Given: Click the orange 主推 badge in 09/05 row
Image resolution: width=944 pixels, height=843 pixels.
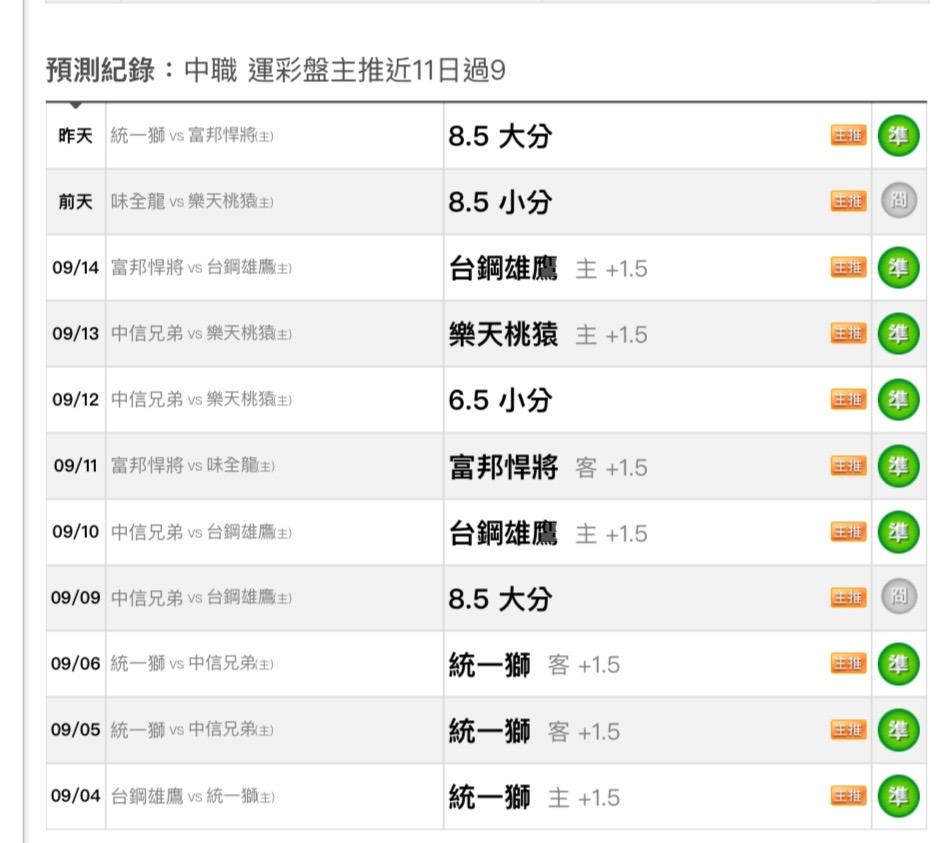Looking at the screenshot, I should pyautogui.click(x=848, y=730).
